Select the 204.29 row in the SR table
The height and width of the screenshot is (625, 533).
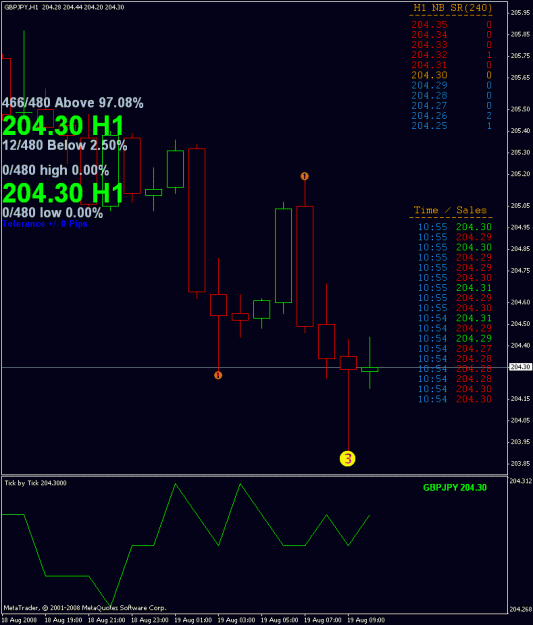click(x=451, y=85)
